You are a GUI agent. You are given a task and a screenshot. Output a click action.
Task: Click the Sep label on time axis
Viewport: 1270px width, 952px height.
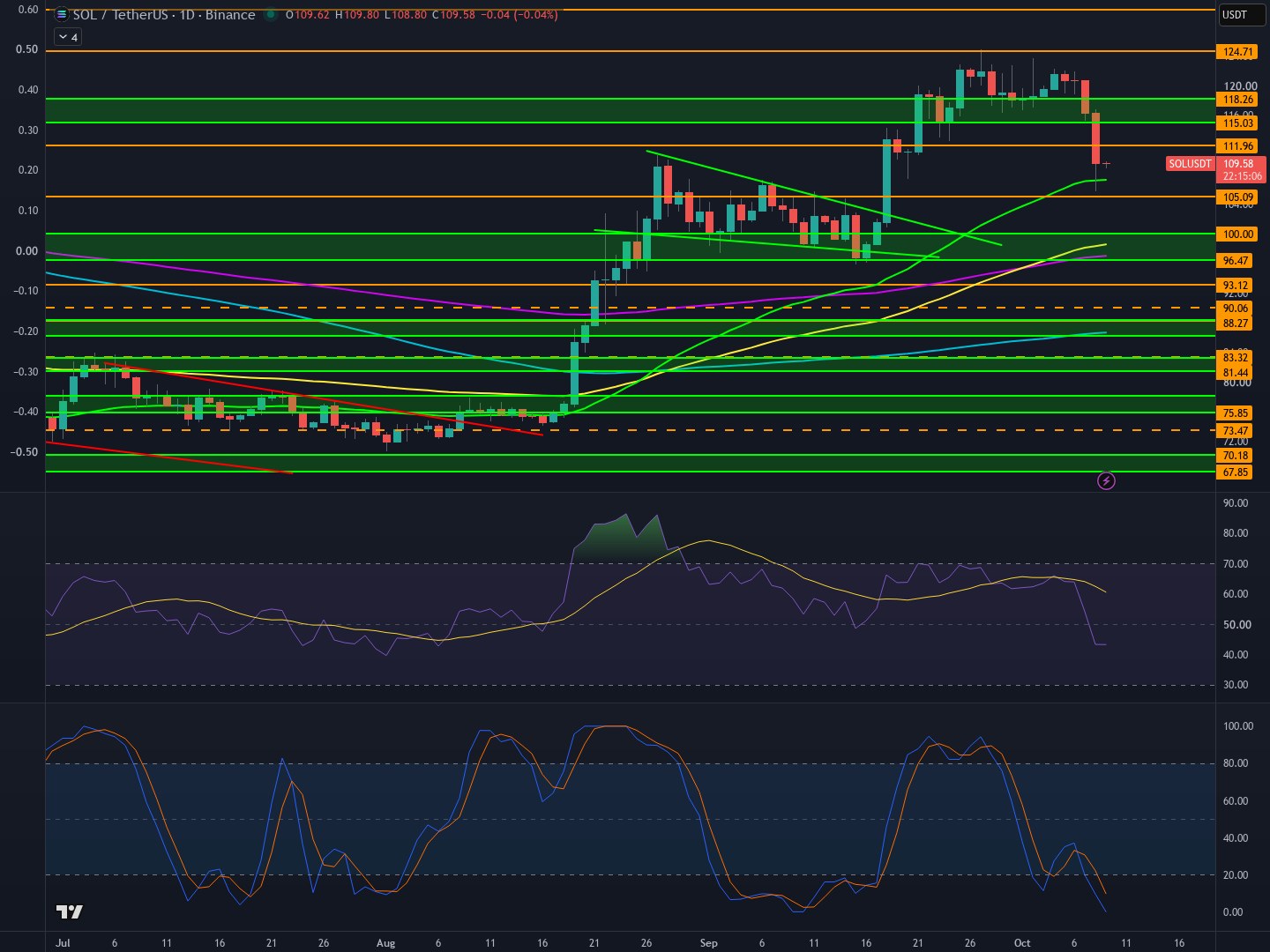tap(708, 942)
